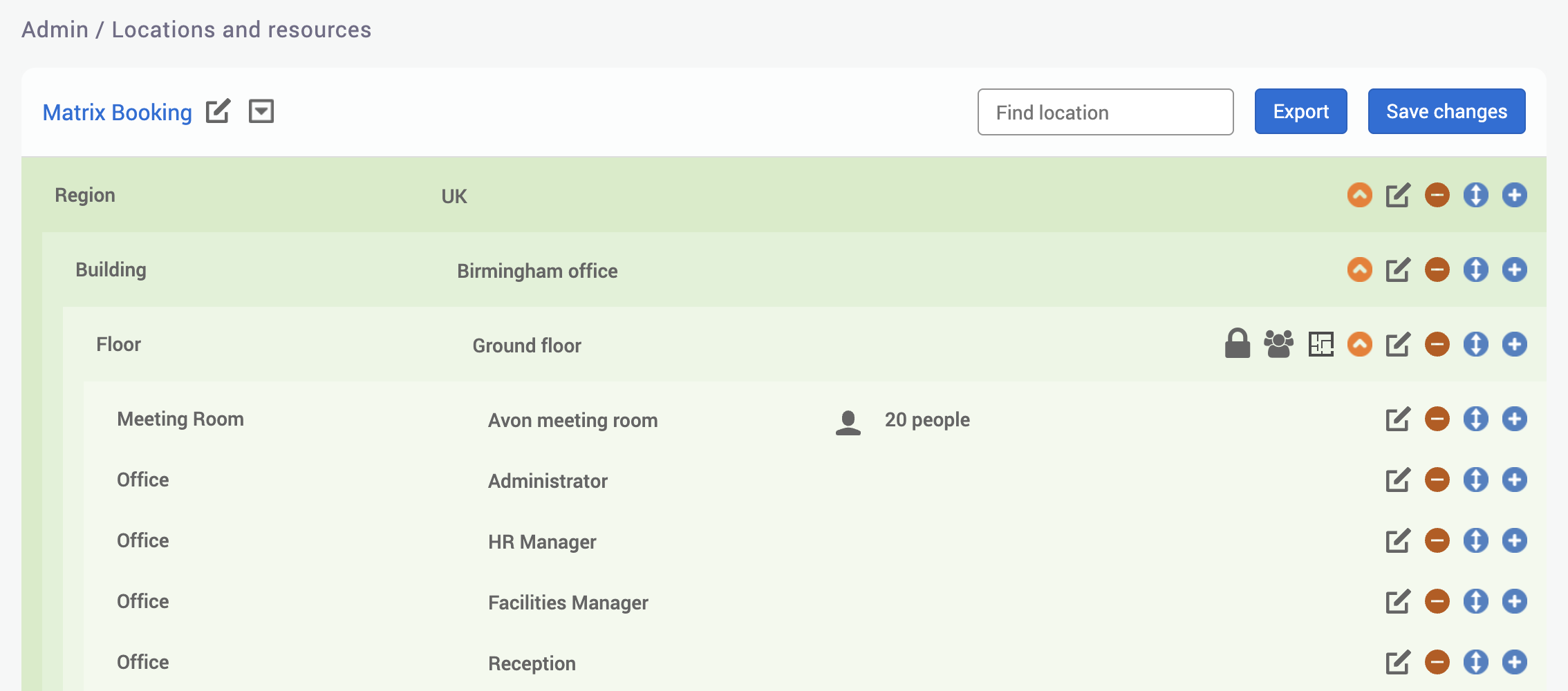Click inside the Find location field
The height and width of the screenshot is (691, 1568).
tap(1104, 112)
